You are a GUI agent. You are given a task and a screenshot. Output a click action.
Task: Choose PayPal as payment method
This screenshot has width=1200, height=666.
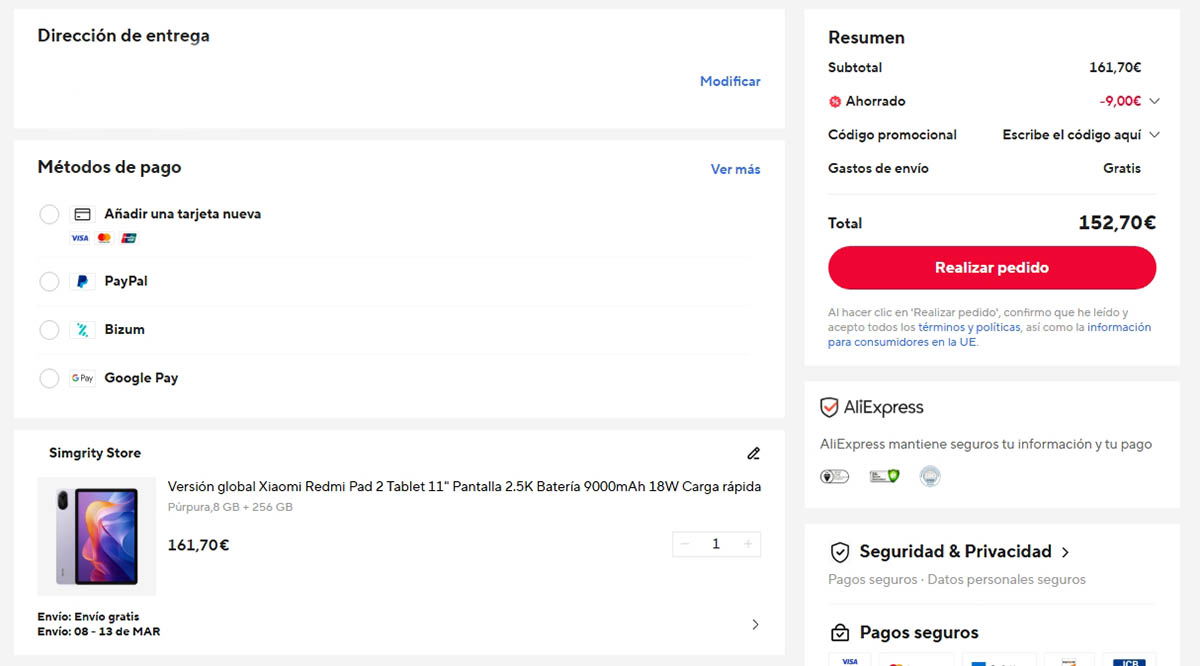pyautogui.click(x=49, y=281)
